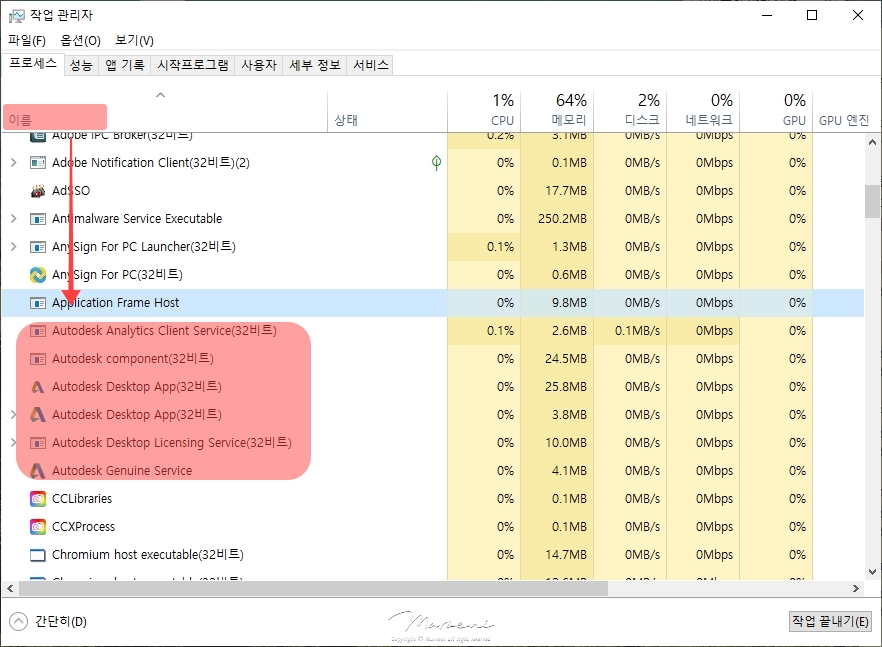Collapse the name column sort arrow

click(160, 95)
